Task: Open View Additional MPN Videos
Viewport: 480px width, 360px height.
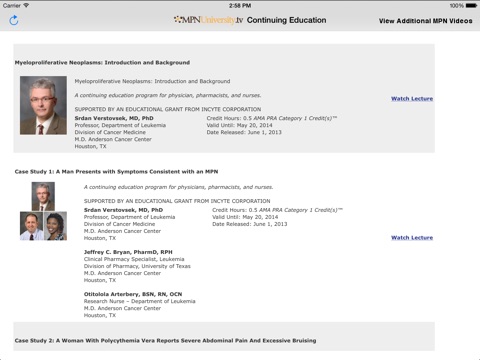Action: (x=425, y=21)
